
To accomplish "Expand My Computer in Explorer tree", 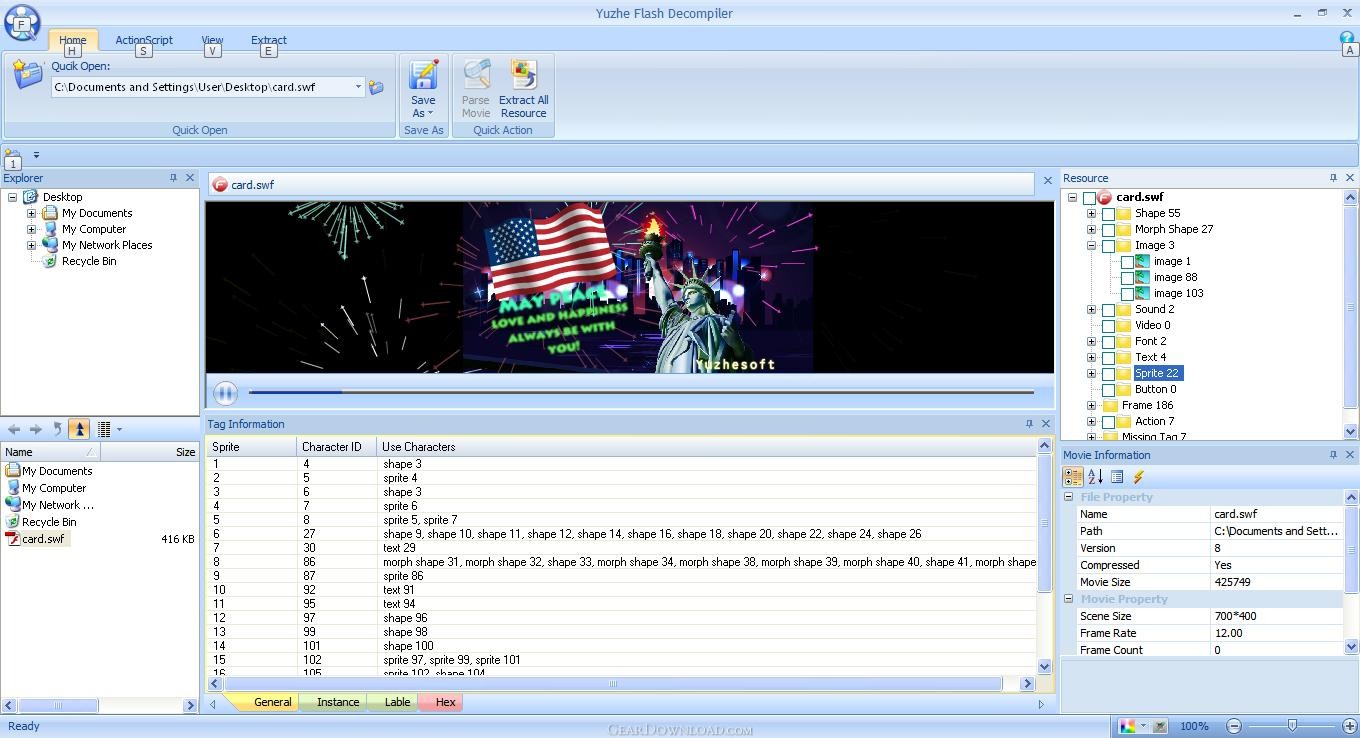I will pyautogui.click(x=31, y=229).
